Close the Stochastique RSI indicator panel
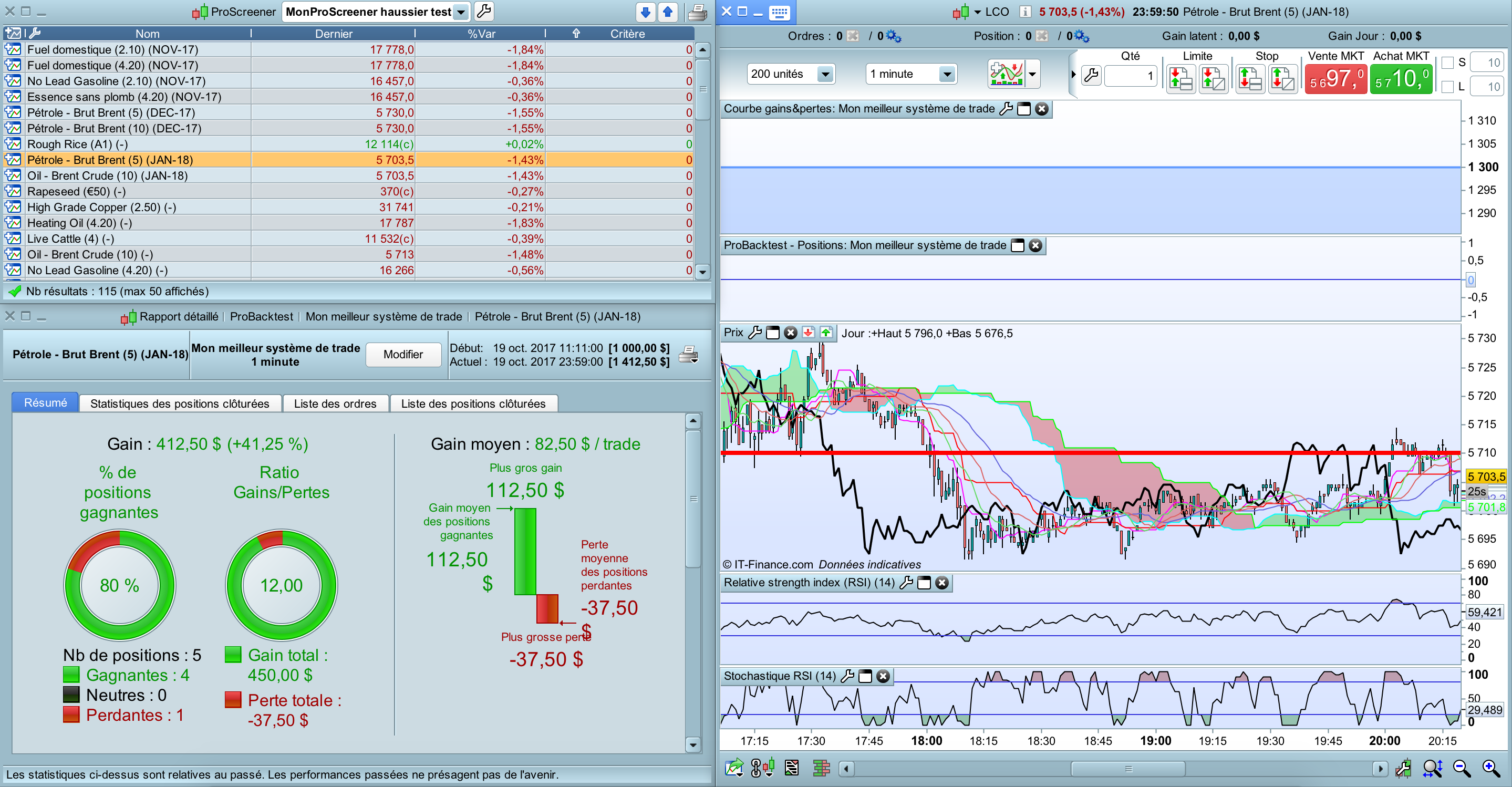1512x787 pixels. [883, 676]
